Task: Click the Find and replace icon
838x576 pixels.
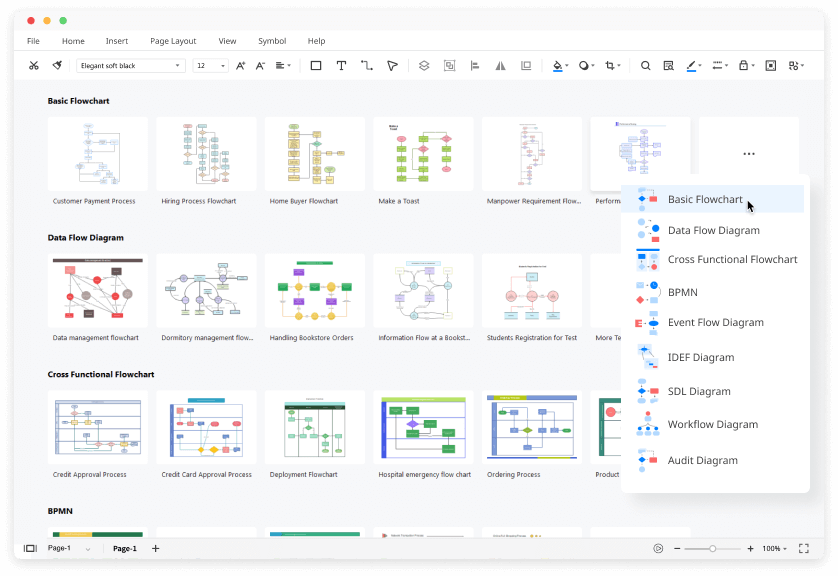Action: coord(669,66)
